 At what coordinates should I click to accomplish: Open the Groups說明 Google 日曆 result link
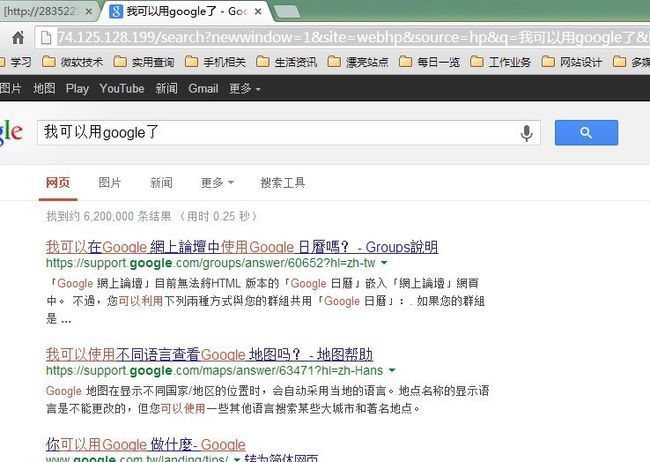point(242,247)
